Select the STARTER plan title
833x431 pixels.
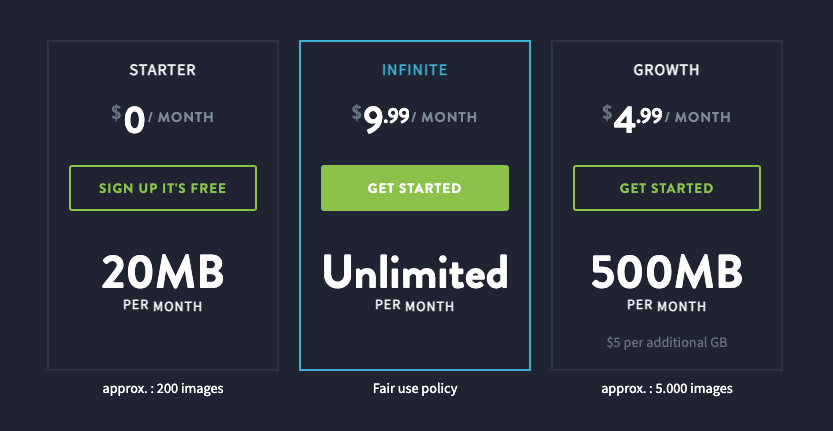[x=163, y=70]
